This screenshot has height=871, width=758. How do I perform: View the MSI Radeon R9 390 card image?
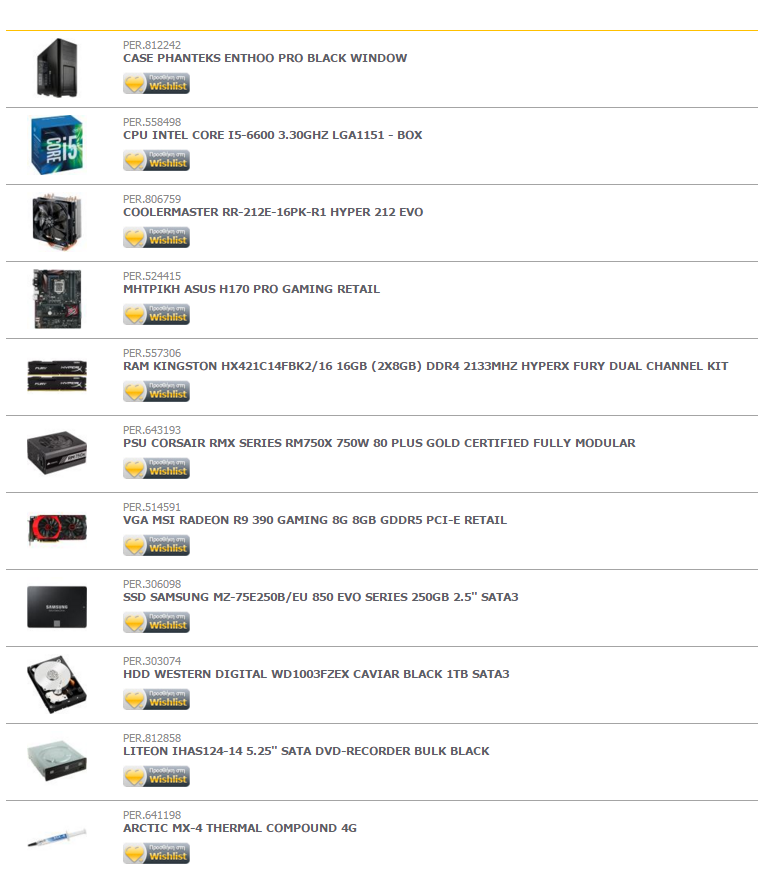pyautogui.click(x=57, y=529)
